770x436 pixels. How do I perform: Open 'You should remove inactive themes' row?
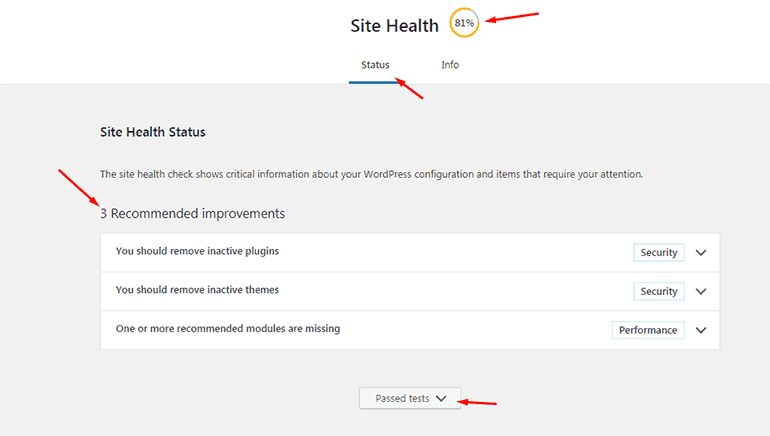[410, 291]
